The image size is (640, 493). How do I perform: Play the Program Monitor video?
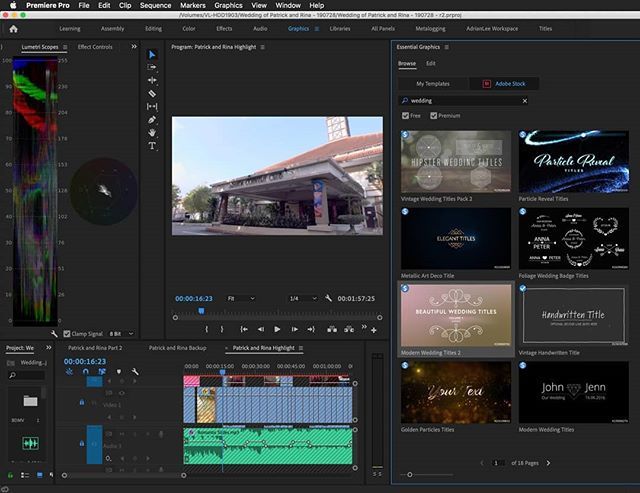tap(277, 329)
